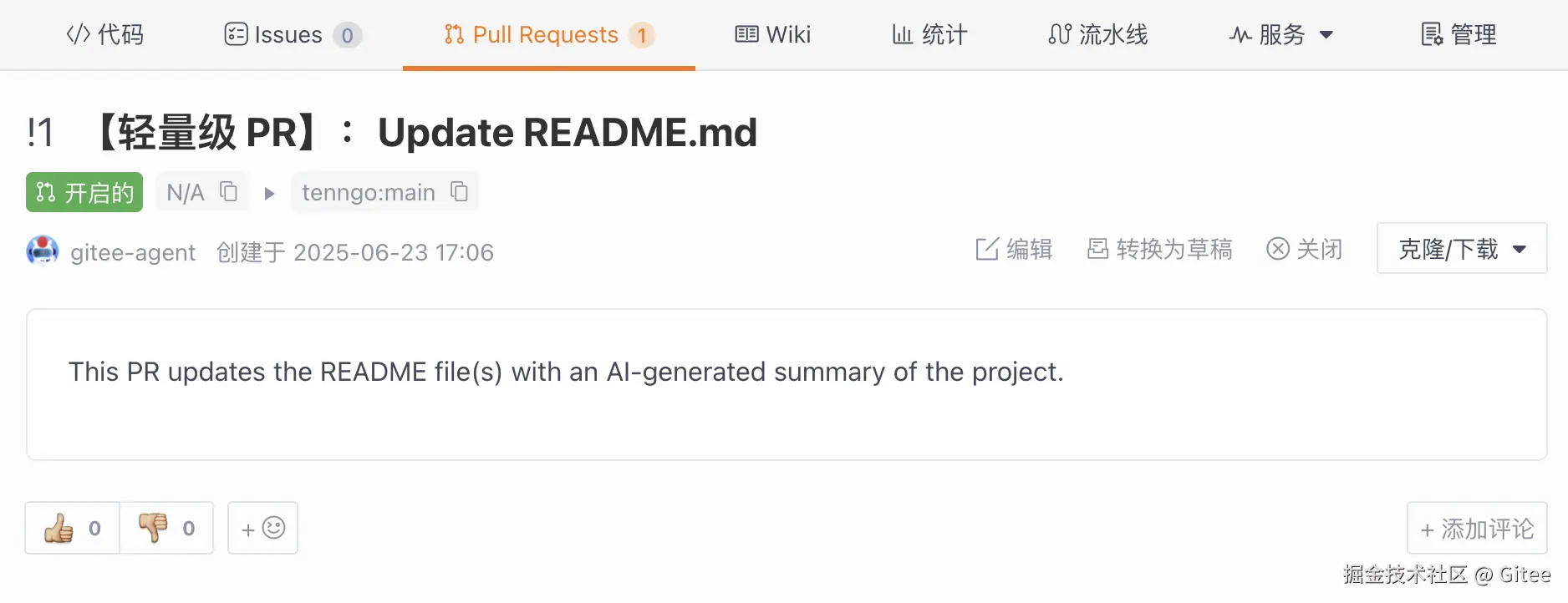The height and width of the screenshot is (603, 1568).
Task: Open the 管理 management tab
Action: pos(1459,35)
